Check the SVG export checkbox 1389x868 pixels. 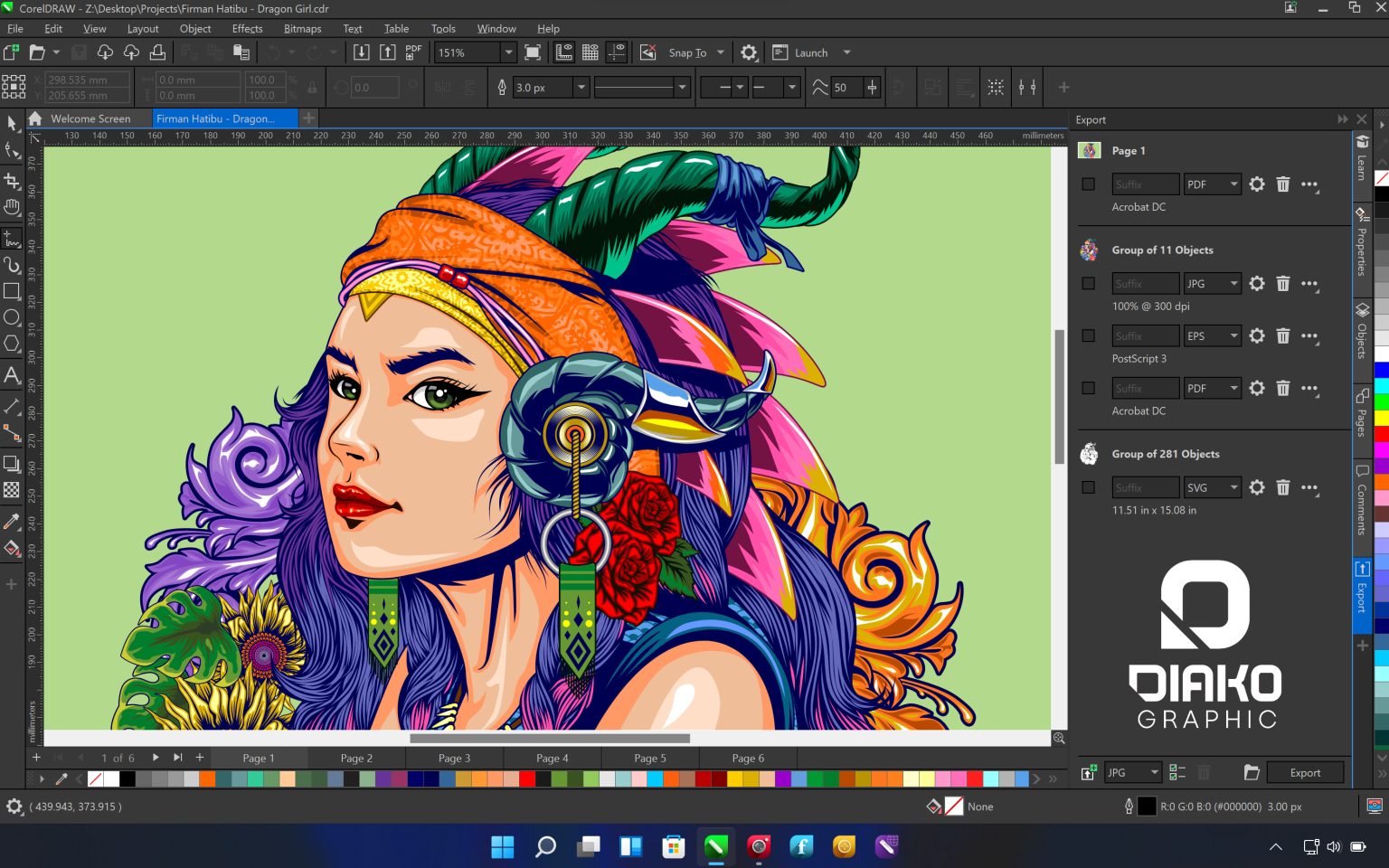point(1089,488)
